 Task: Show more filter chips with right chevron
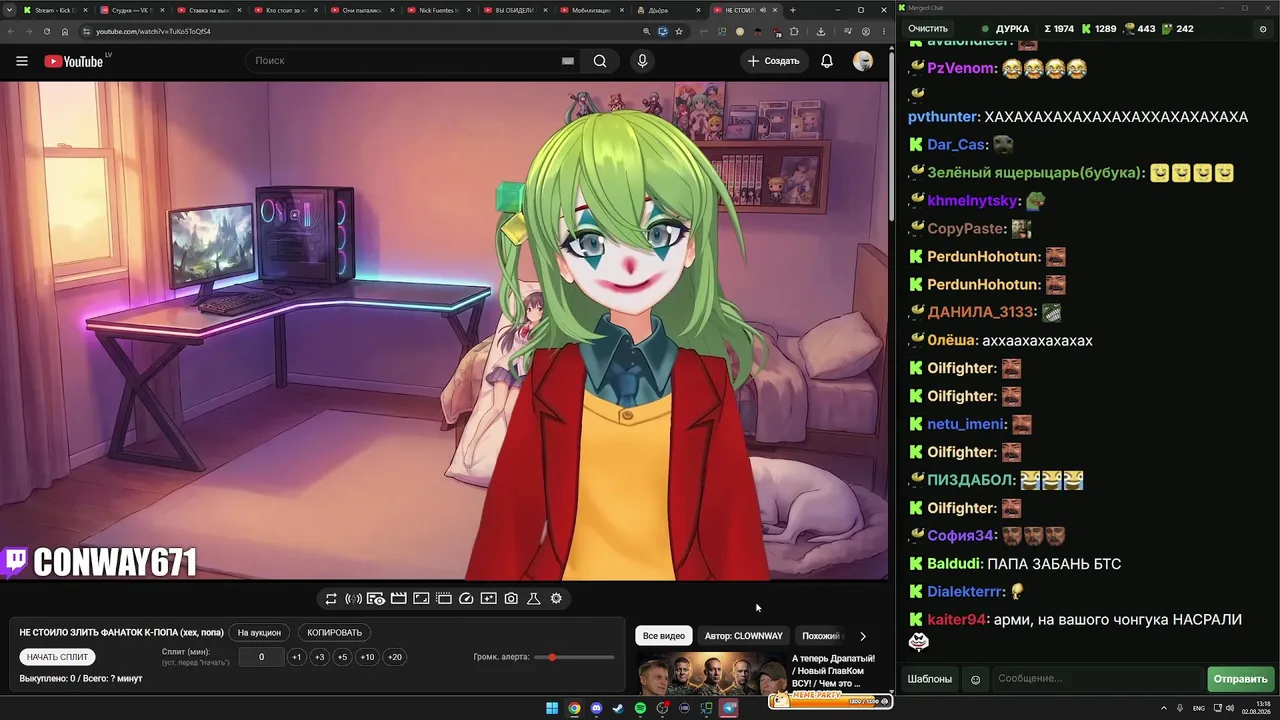(x=863, y=636)
